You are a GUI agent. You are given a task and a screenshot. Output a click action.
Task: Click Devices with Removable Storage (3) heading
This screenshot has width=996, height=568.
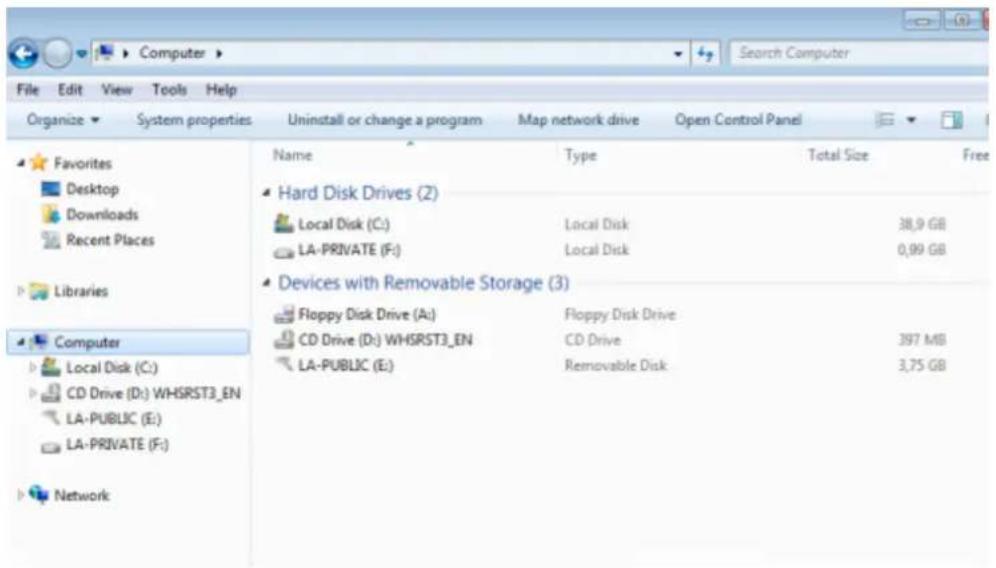coord(424,283)
